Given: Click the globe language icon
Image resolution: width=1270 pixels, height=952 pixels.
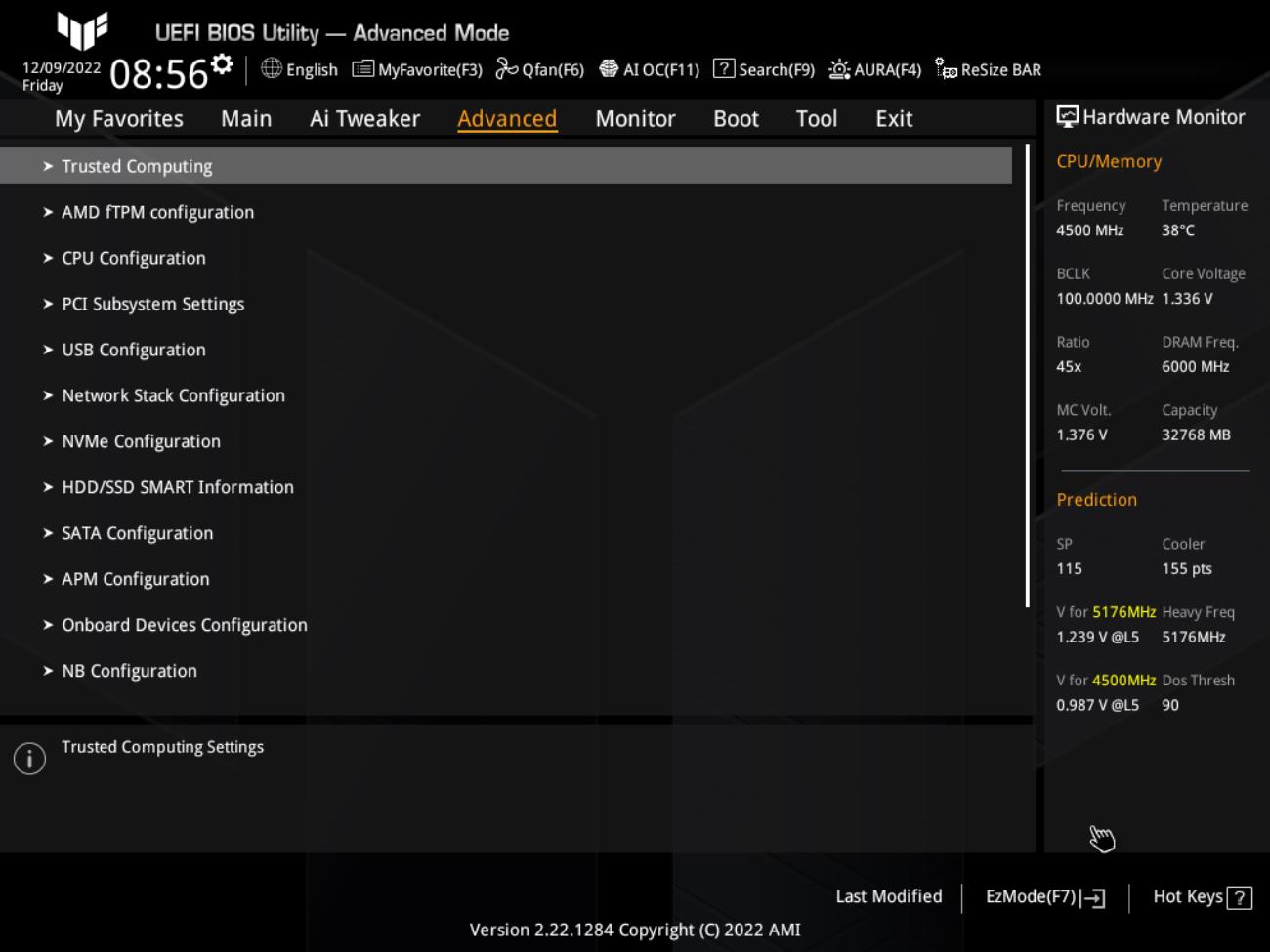Looking at the screenshot, I should tap(272, 68).
